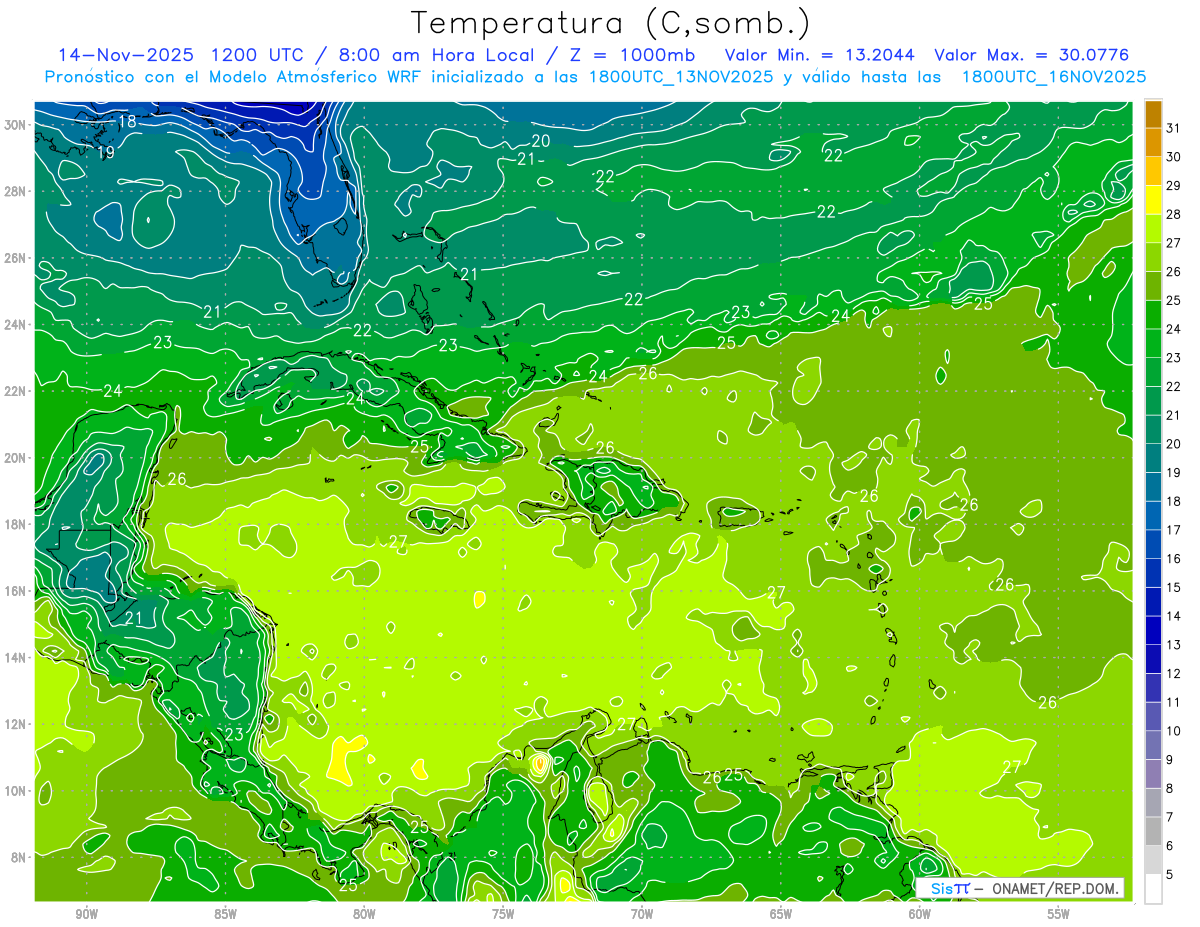The image size is (1200, 927).
Task: Click the latitude axis label "28N"
Action: 16,191
